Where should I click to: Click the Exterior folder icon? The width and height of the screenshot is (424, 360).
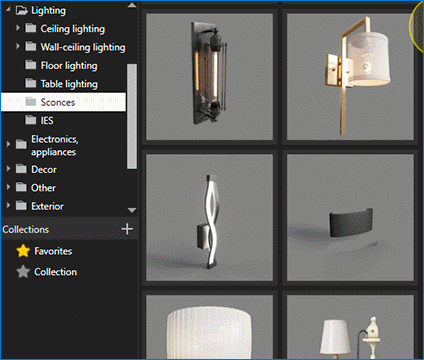(x=21, y=206)
